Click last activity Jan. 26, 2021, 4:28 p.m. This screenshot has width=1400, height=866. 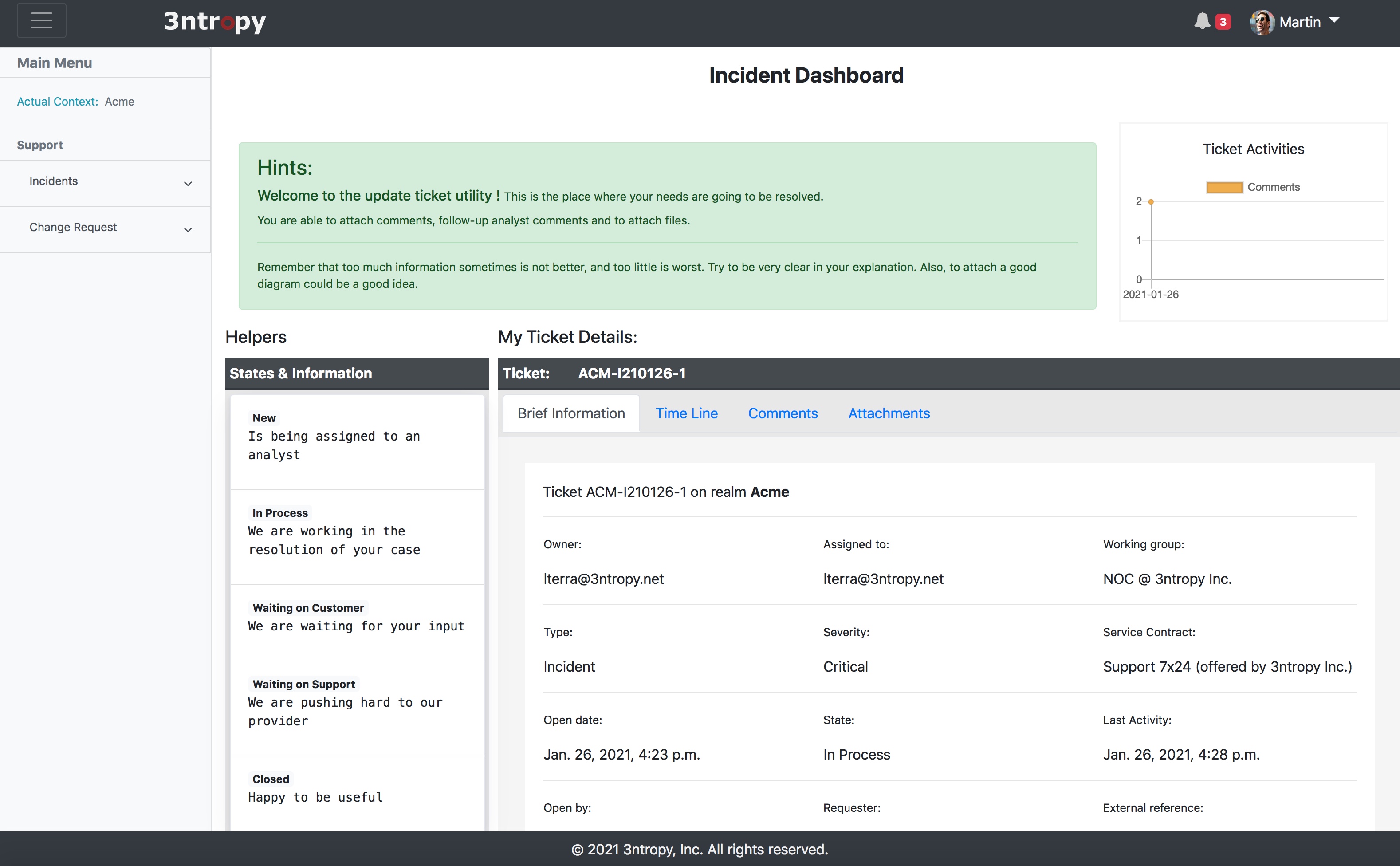[1181, 755]
